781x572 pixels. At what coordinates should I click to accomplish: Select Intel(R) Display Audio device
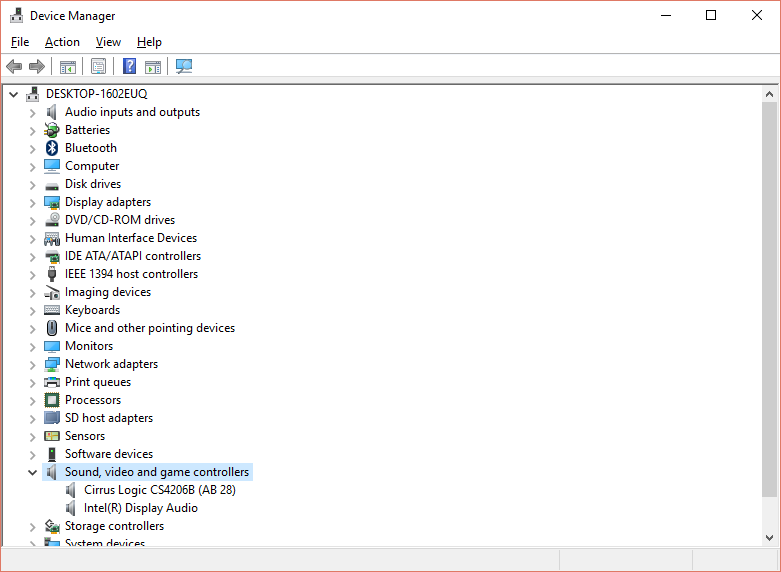pos(140,508)
